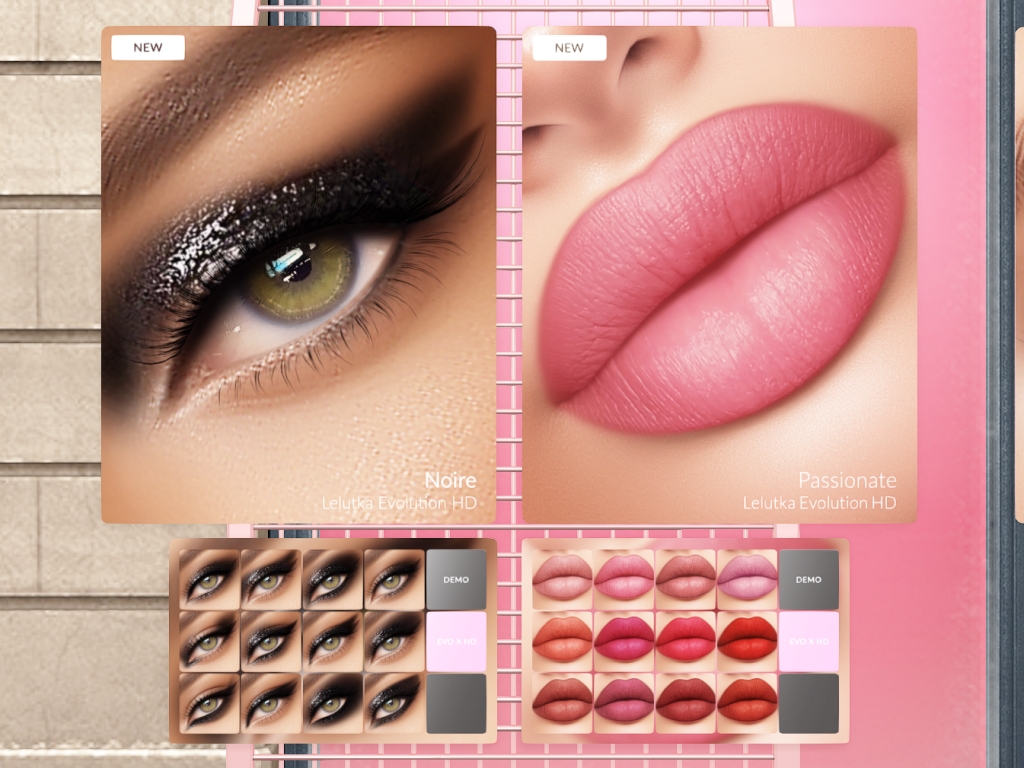Click the DEMO button for Noire eyeshadow
This screenshot has width=1024, height=768.
pos(456,579)
